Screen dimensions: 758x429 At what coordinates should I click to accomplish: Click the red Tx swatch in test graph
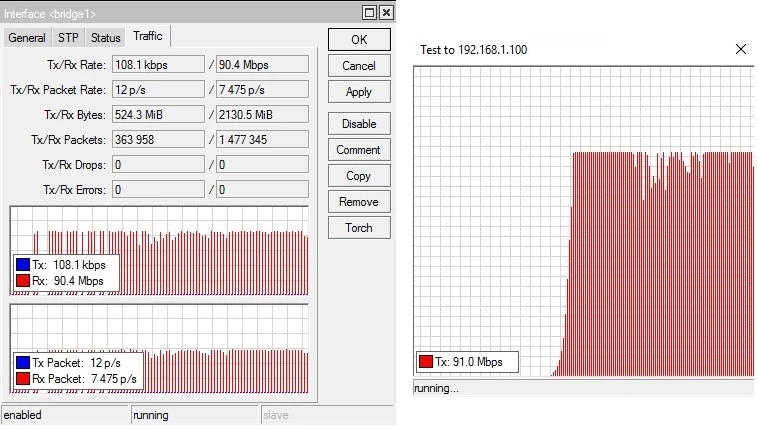[426, 362]
